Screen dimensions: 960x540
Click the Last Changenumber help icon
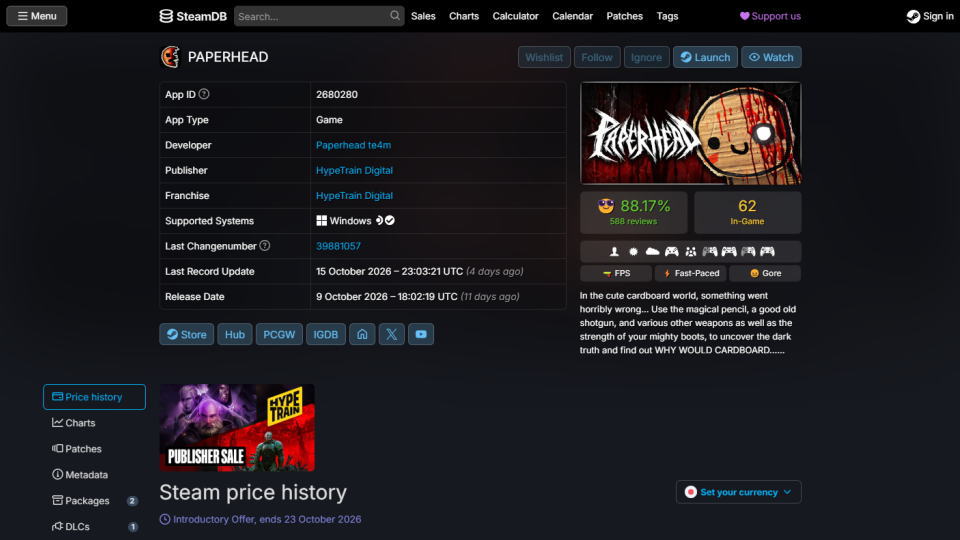tap(264, 246)
